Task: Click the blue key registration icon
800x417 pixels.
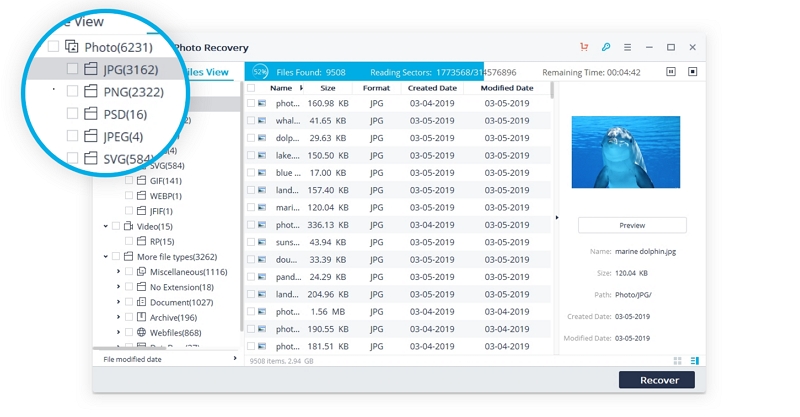Action: [x=606, y=47]
